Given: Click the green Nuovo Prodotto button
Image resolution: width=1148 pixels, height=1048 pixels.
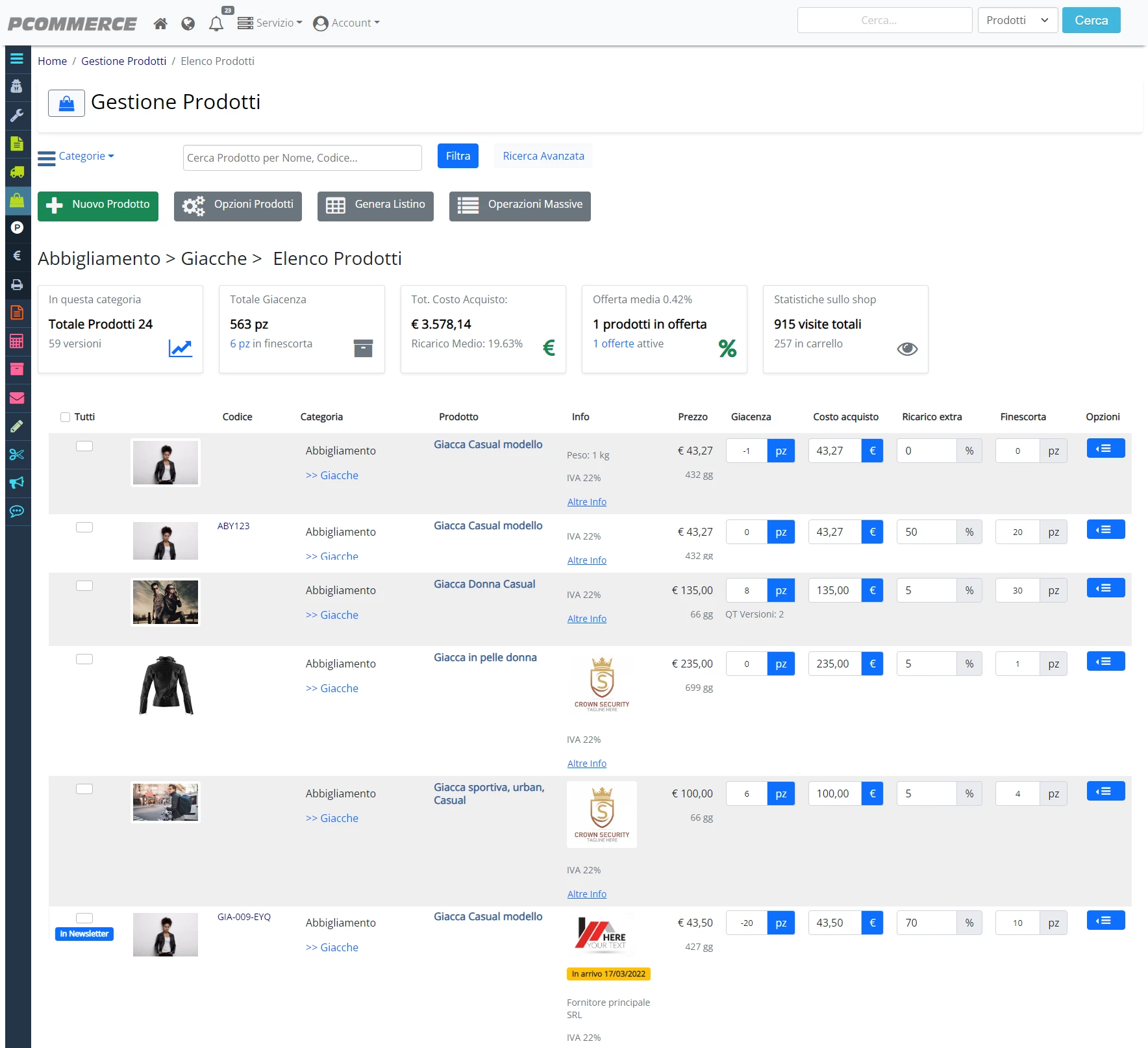Looking at the screenshot, I should pos(98,206).
